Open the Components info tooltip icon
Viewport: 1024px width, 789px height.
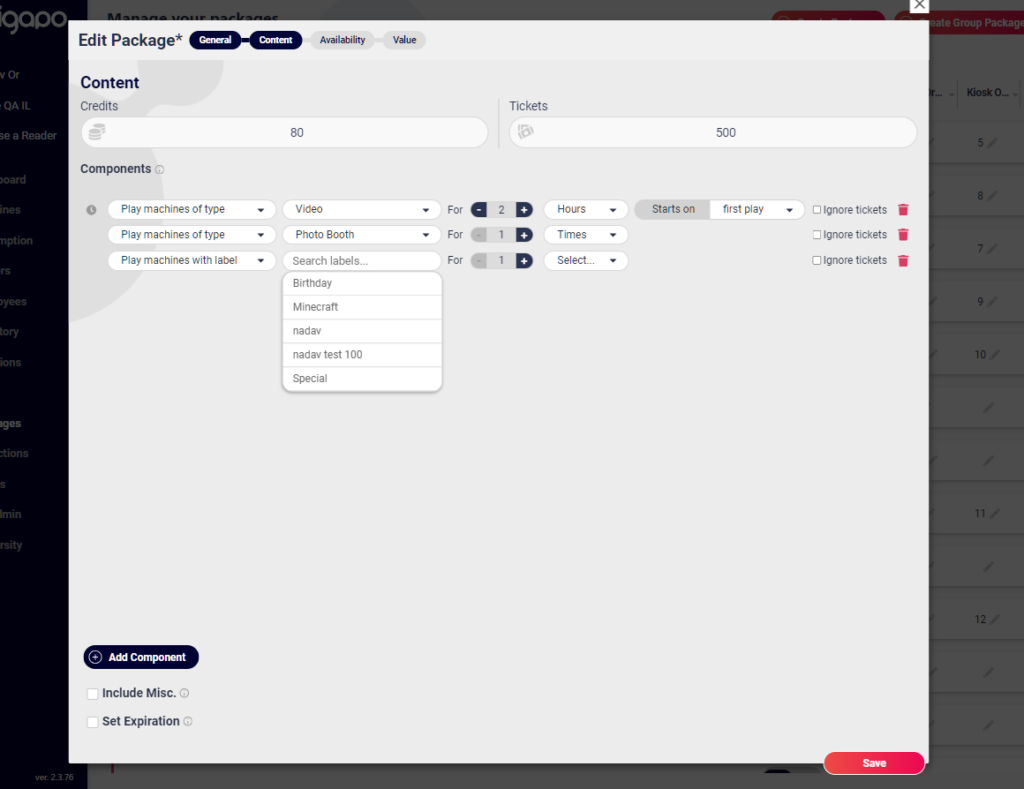coord(158,169)
